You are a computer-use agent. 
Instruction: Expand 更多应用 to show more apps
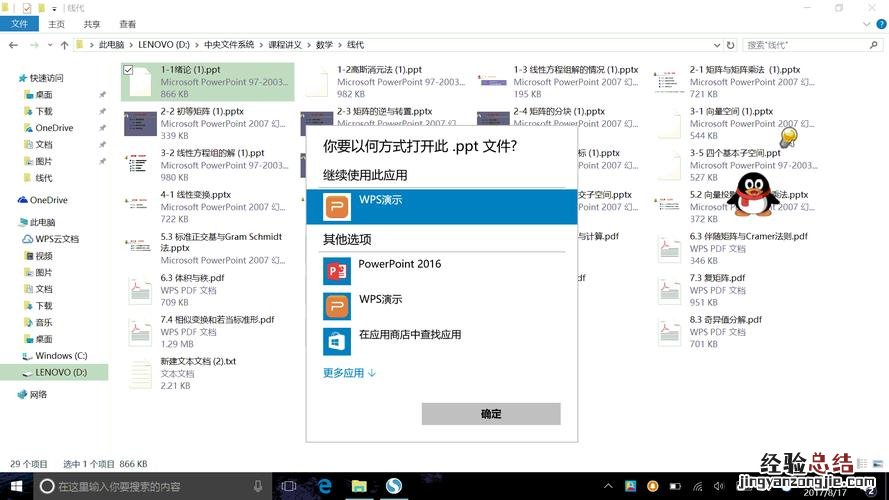point(349,373)
